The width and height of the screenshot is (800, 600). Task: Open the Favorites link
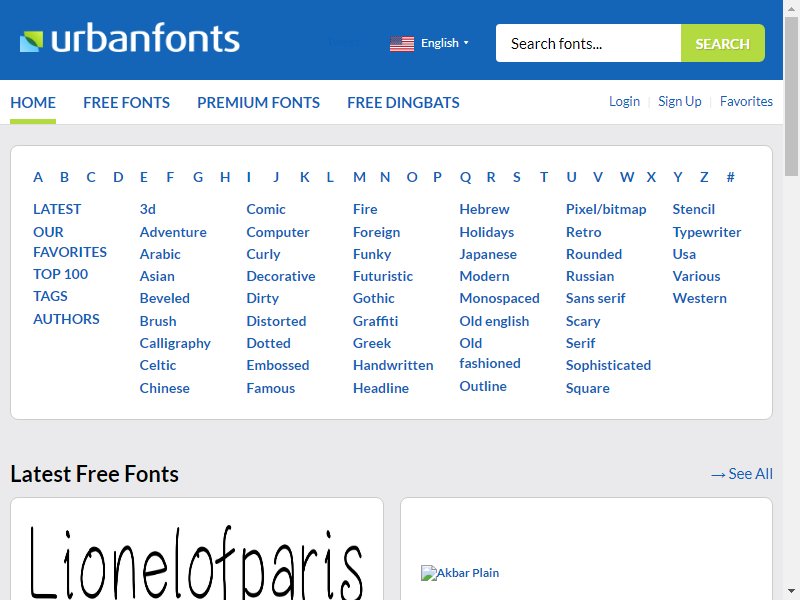pyautogui.click(x=746, y=101)
